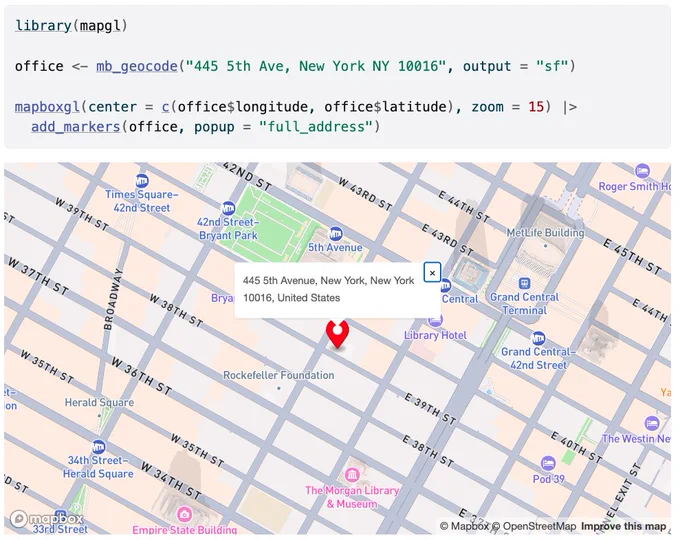The width and height of the screenshot is (680, 540).
Task: Click the W 43RD ST street label
Action: 365,193
